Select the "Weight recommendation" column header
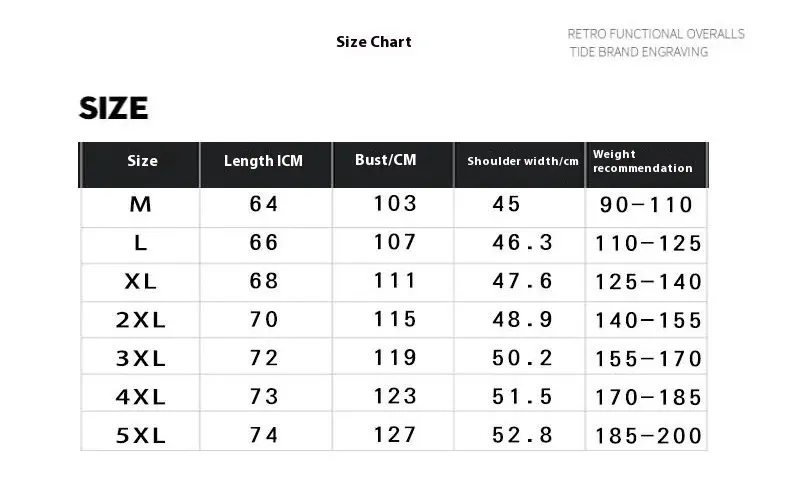This screenshot has height=483, width=790. click(642, 161)
